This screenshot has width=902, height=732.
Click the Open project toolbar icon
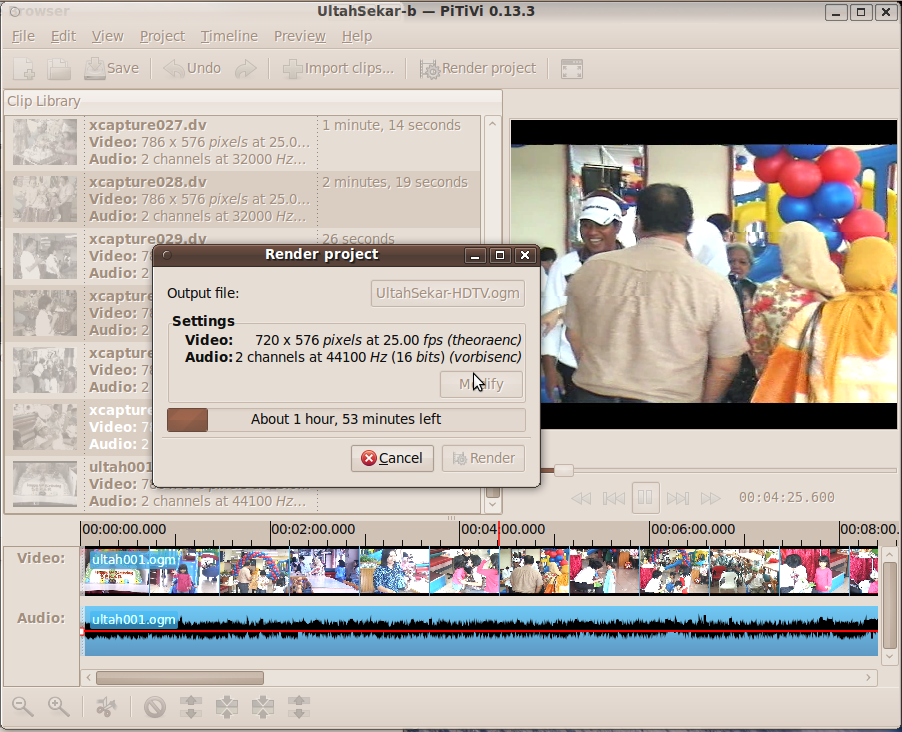click(59, 69)
